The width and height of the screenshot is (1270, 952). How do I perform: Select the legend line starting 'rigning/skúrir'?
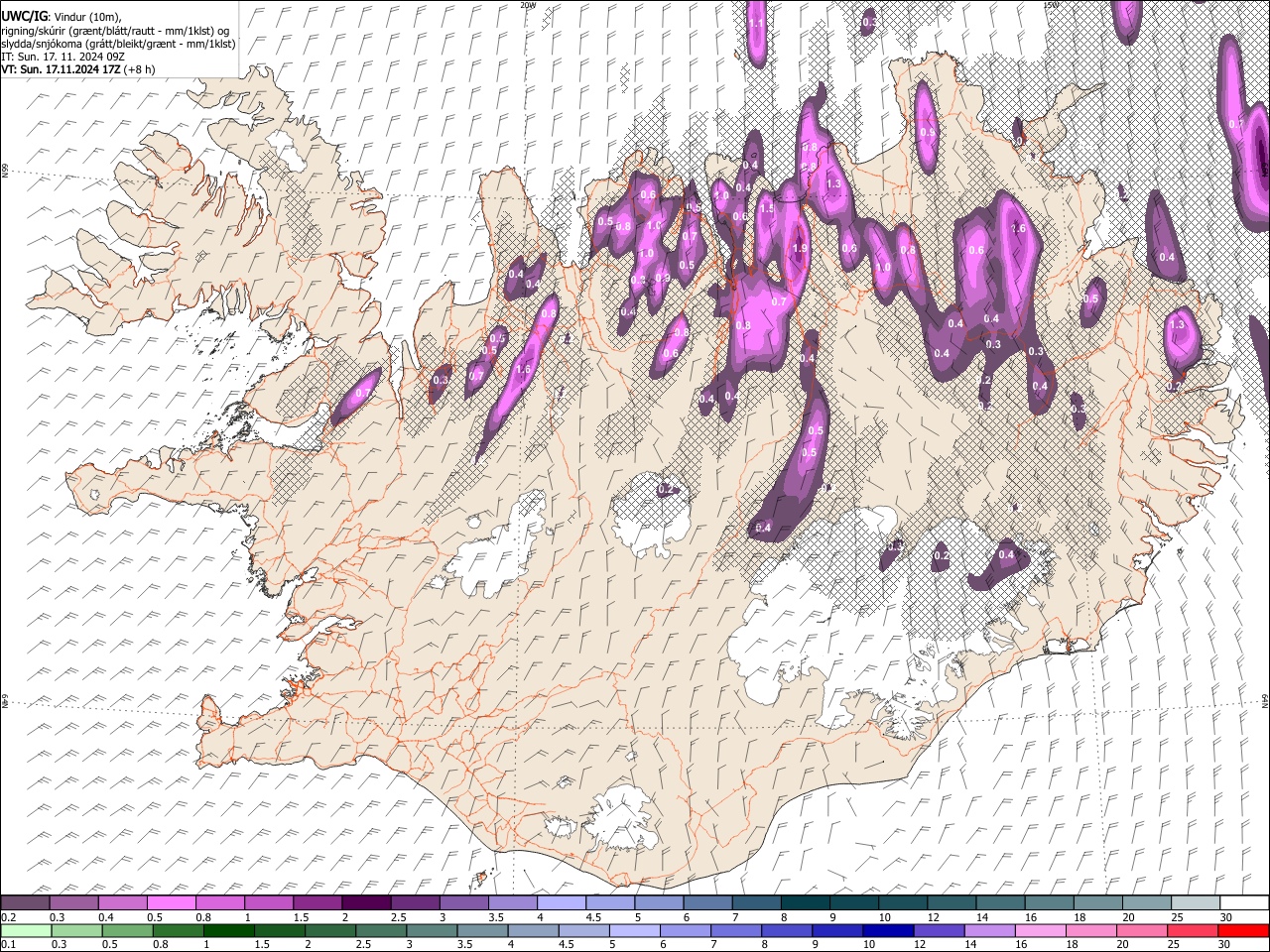115,30
